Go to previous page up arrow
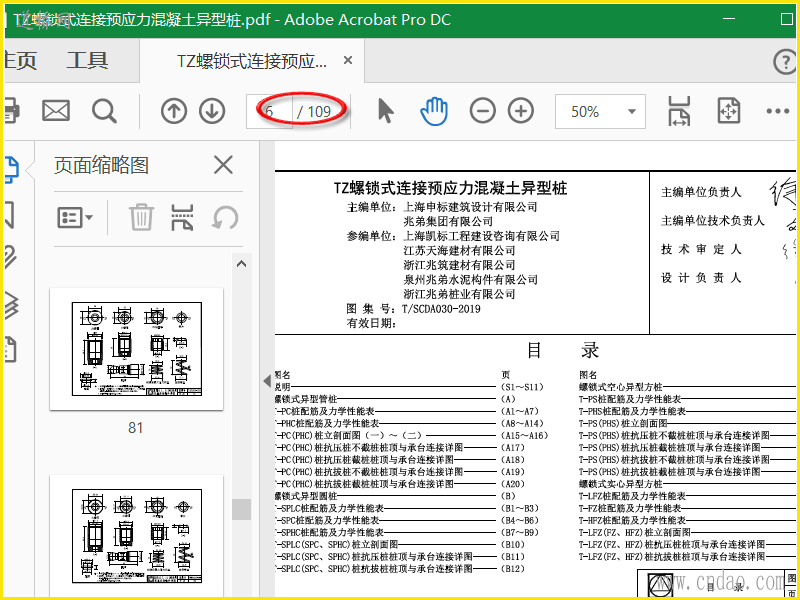 [x=173, y=111]
